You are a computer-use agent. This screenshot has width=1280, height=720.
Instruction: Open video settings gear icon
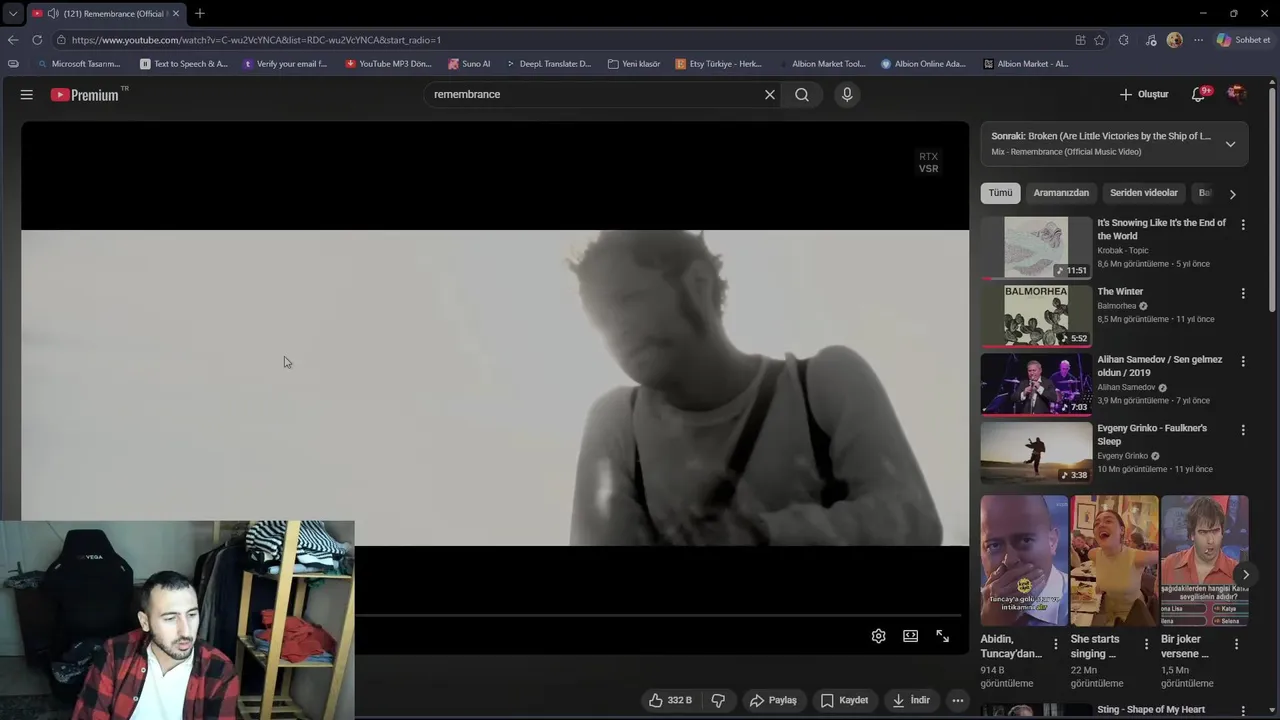coord(878,636)
